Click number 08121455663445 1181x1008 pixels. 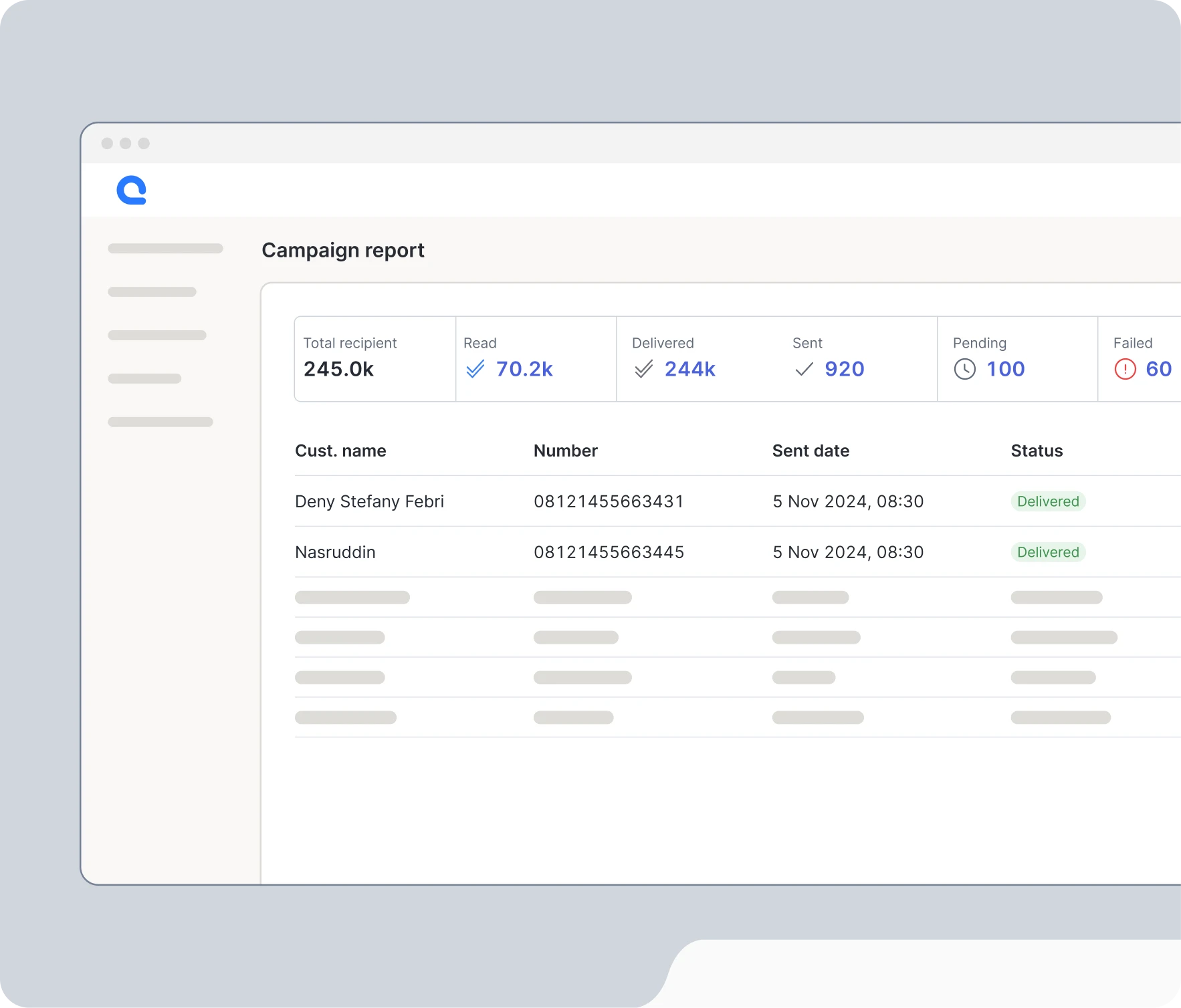pos(609,552)
